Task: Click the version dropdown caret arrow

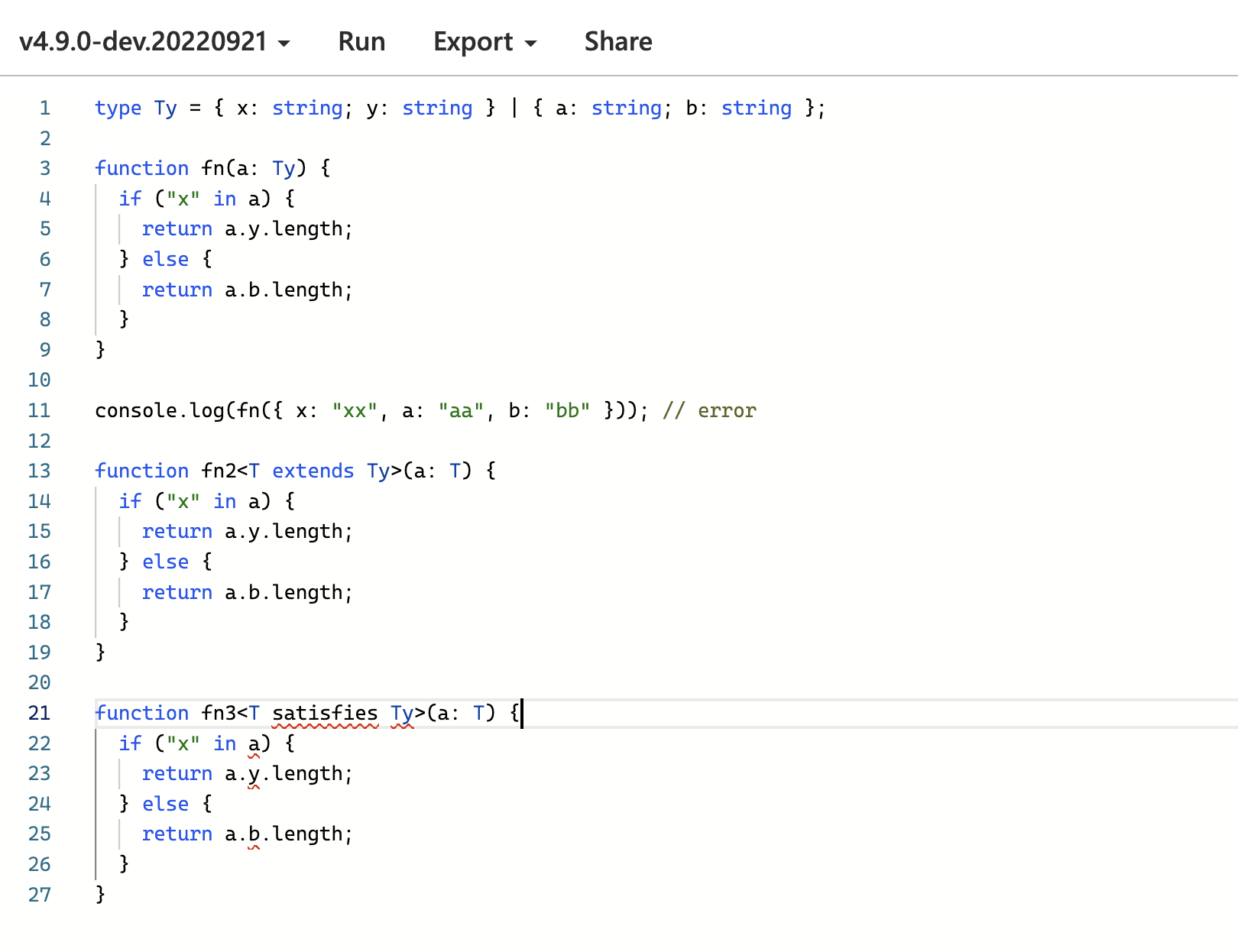Action: pos(284,44)
